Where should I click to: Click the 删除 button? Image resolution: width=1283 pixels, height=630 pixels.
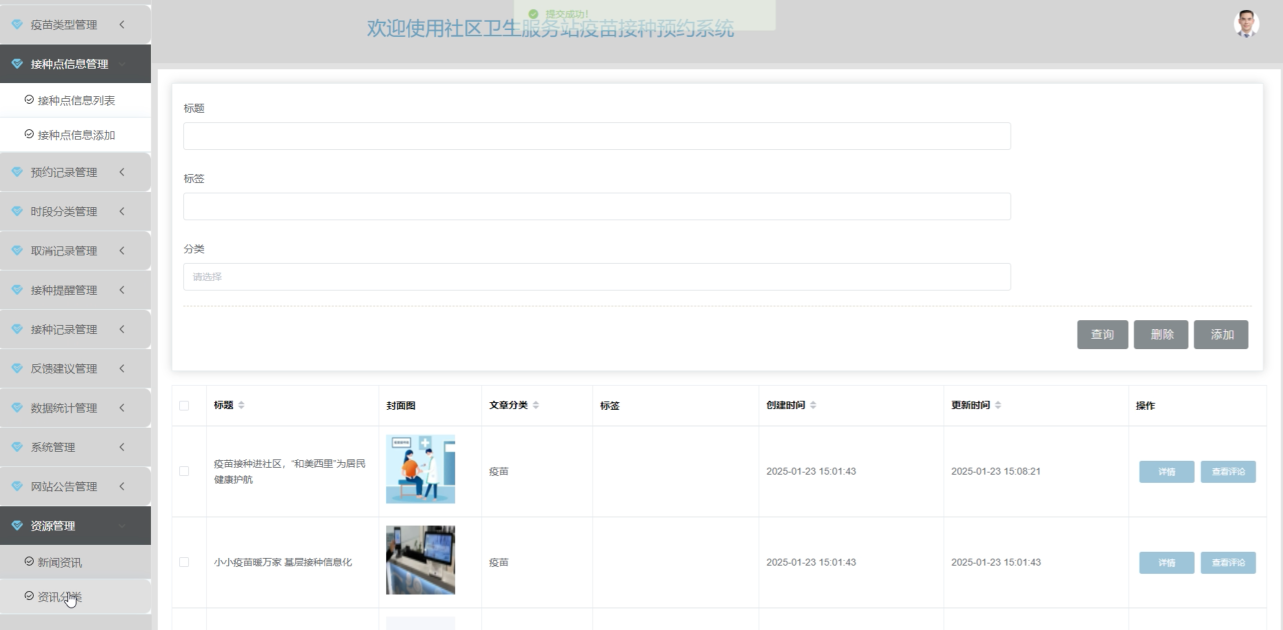1161,335
